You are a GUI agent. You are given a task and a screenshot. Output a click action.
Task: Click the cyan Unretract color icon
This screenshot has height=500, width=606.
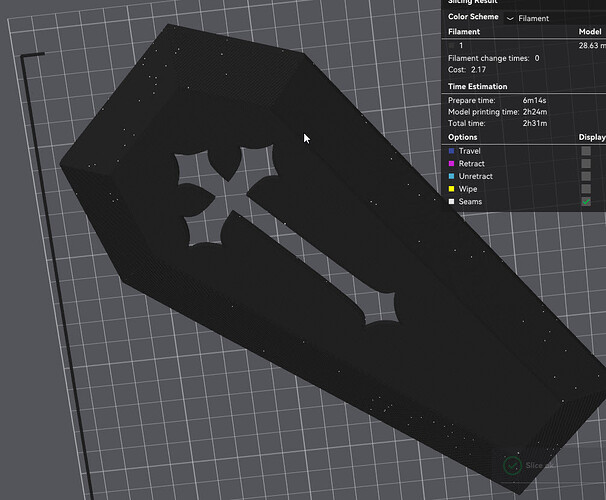pos(451,176)
